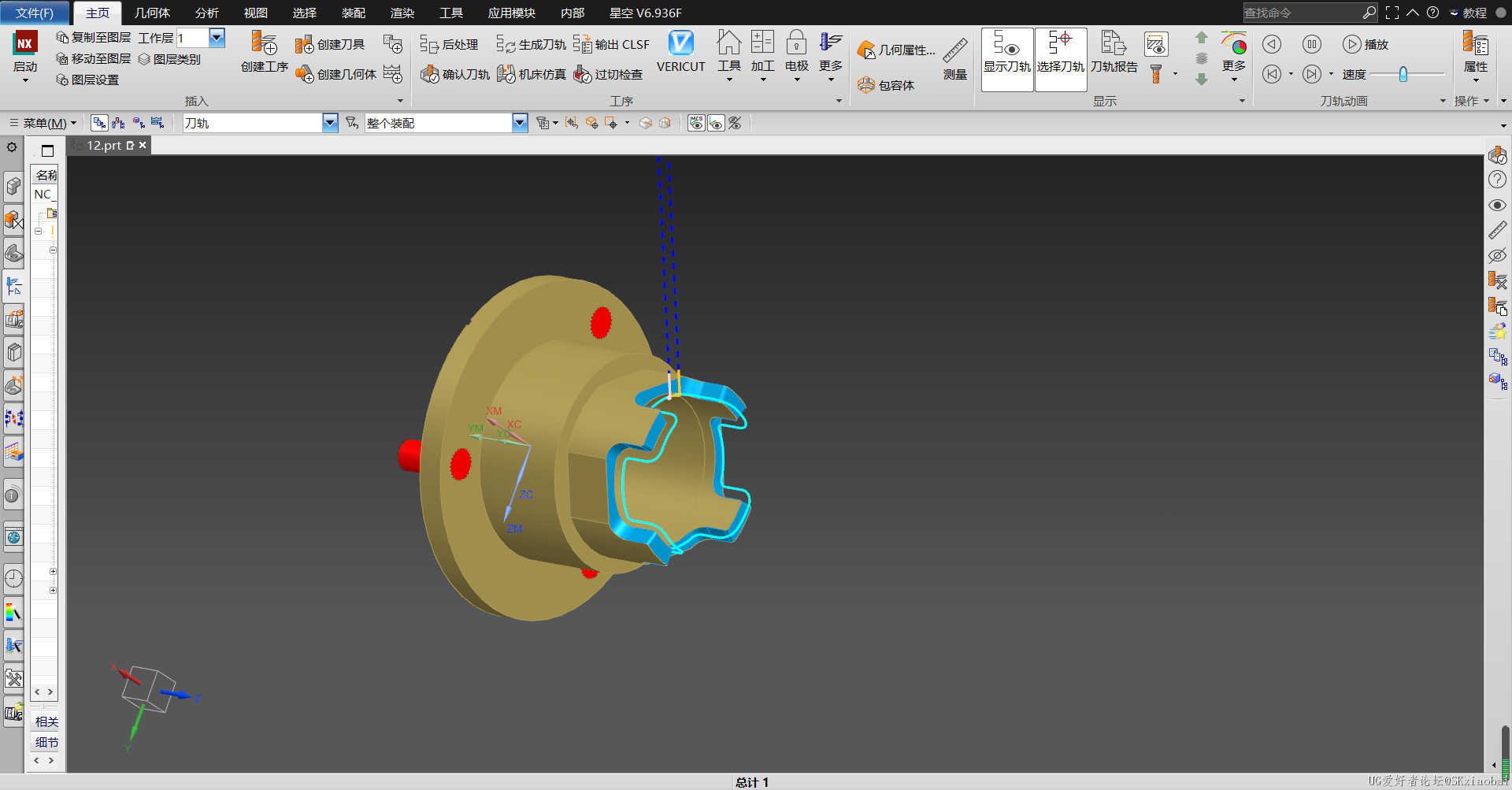Image resolution: width=1512 pixels, height=790 pixels.
Task: Open Menu (菜单) dropdown
Action: click(x=43, y=123)
